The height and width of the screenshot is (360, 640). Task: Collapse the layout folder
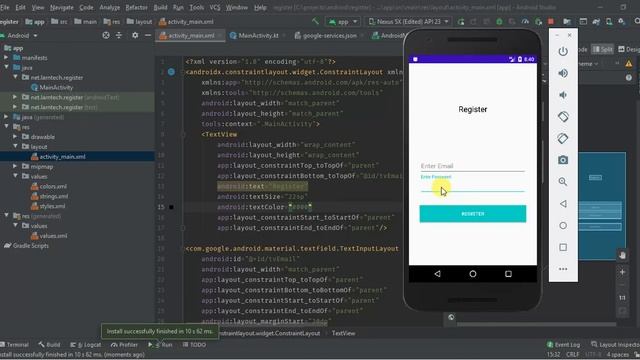[x=15, y=146]
